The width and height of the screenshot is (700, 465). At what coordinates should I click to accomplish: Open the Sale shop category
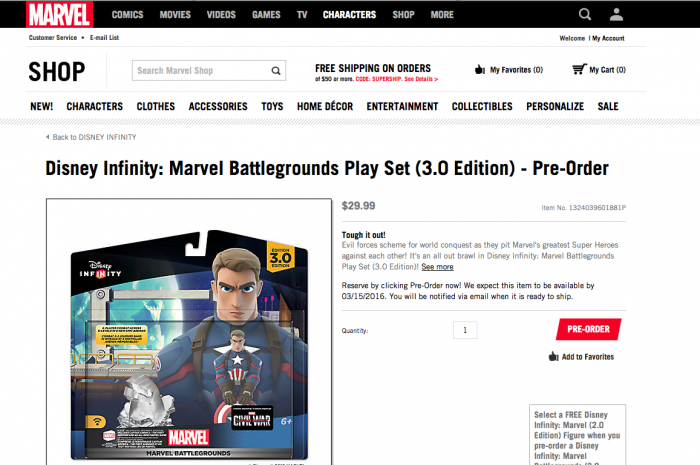coord(608,107)
